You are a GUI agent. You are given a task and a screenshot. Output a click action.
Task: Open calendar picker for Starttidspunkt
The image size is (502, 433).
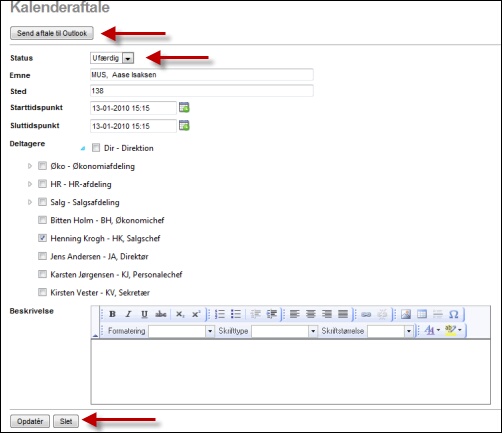(x=184, y=107)
